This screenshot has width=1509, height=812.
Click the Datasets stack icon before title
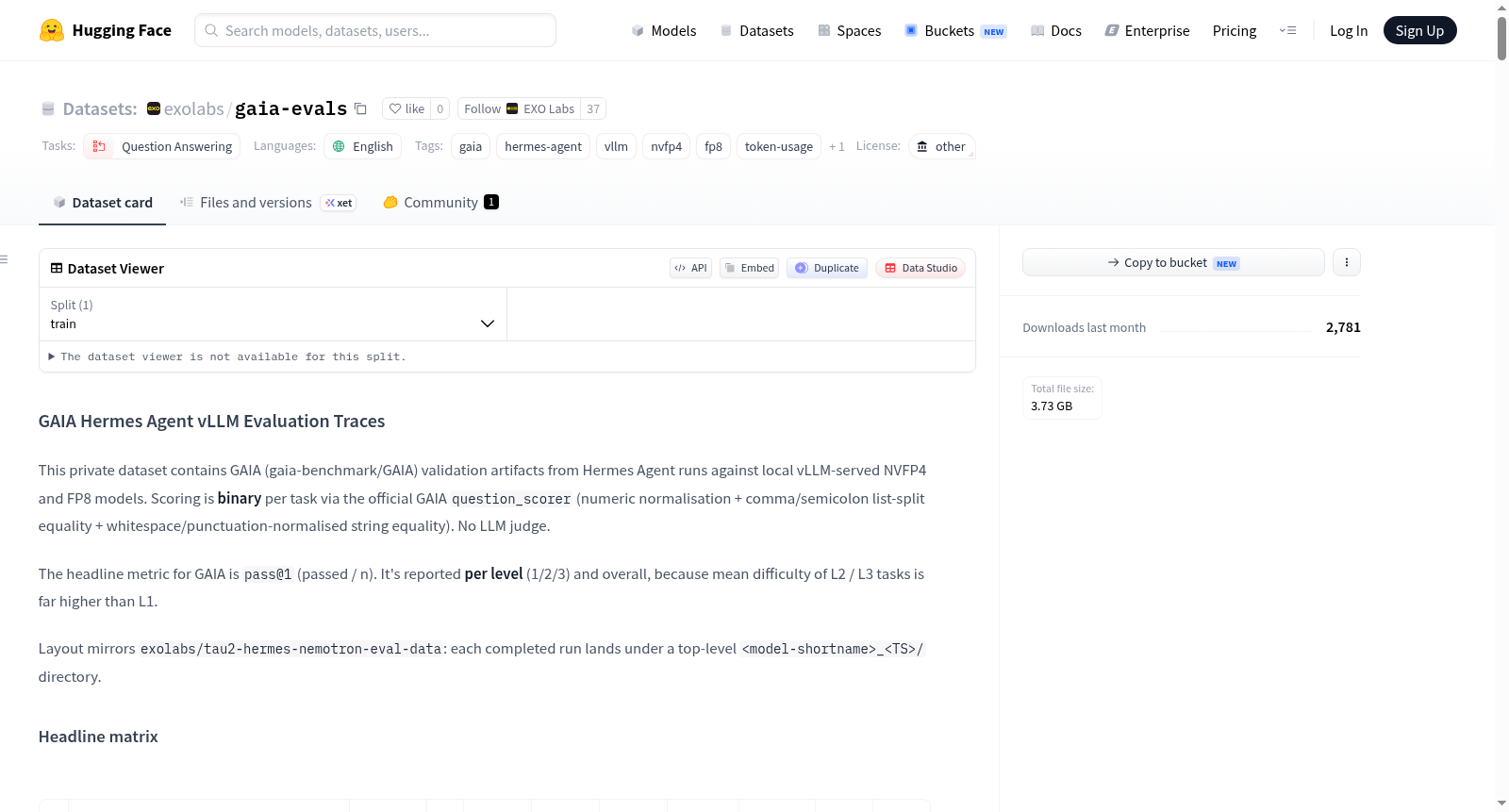pos(48,108)
